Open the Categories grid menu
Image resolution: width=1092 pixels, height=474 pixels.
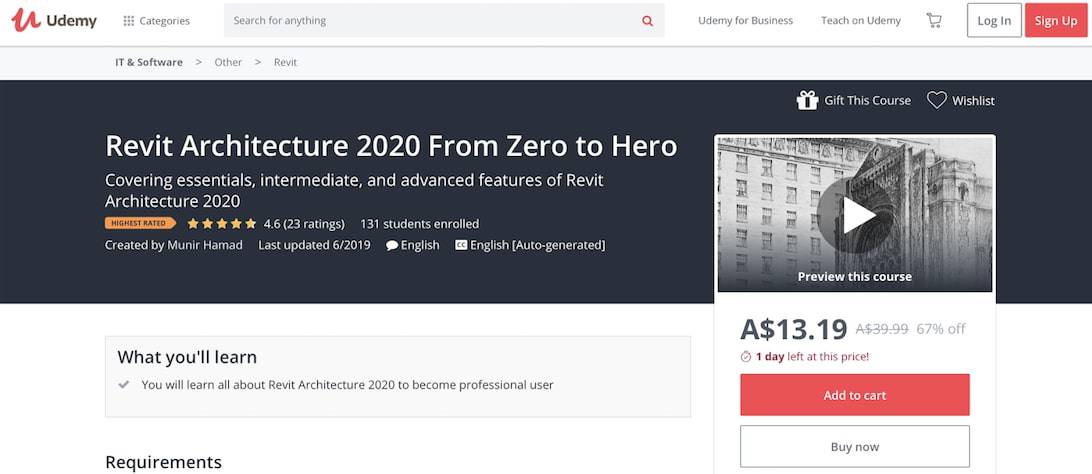(x=156, y=21)
